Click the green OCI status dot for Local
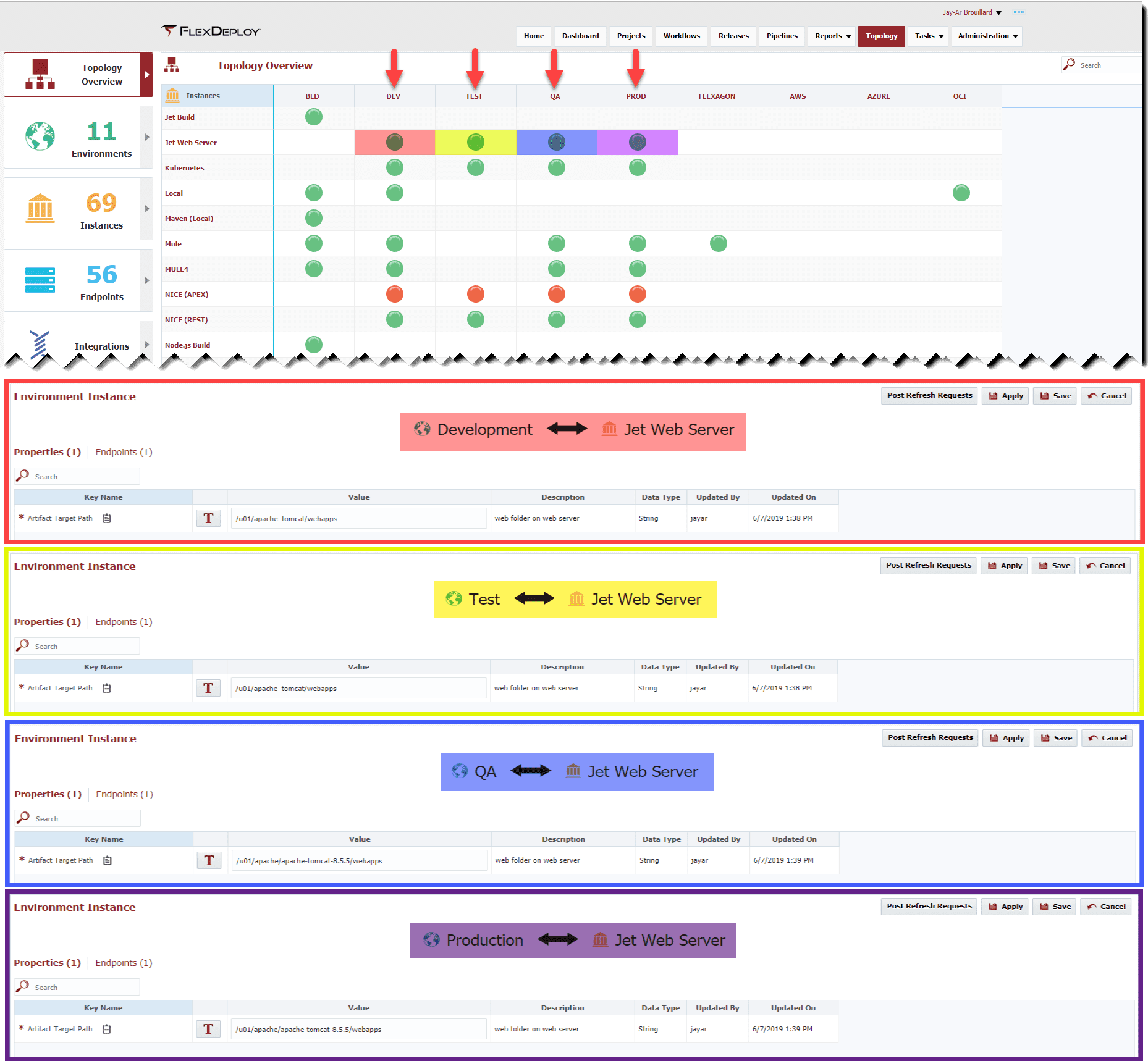The height and width of the screenshot is (1061, 1148). click(961, 193)
